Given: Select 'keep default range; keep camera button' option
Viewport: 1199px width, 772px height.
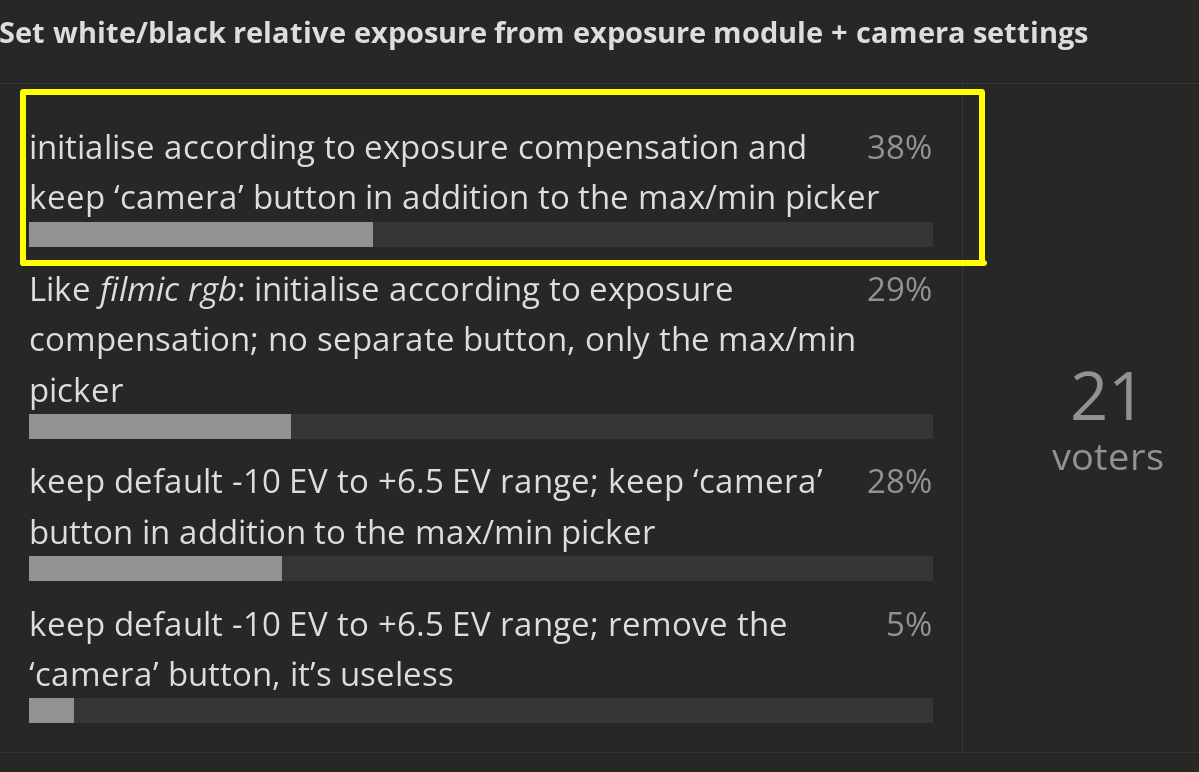Looking at the screenshot, I should (x=427, y=507).
